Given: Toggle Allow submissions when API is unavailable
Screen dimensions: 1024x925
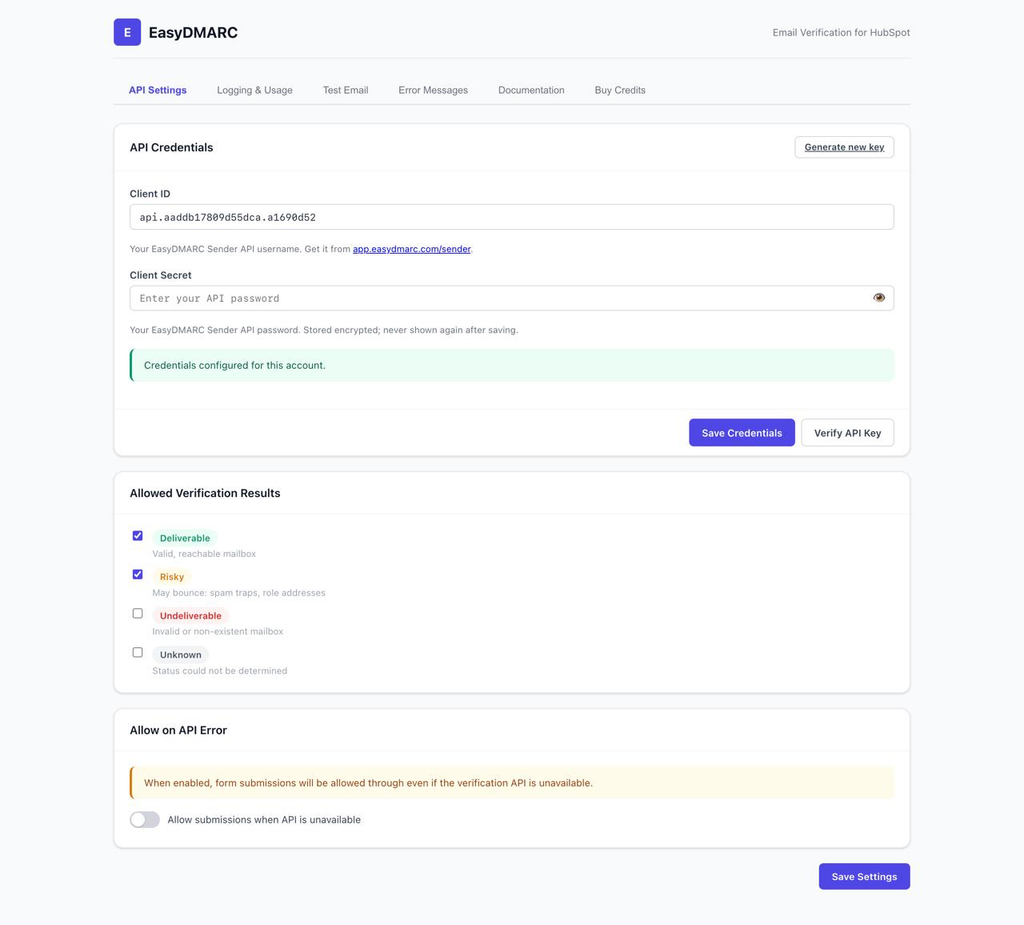Looking at the screenshot, I should click(145, 820).
